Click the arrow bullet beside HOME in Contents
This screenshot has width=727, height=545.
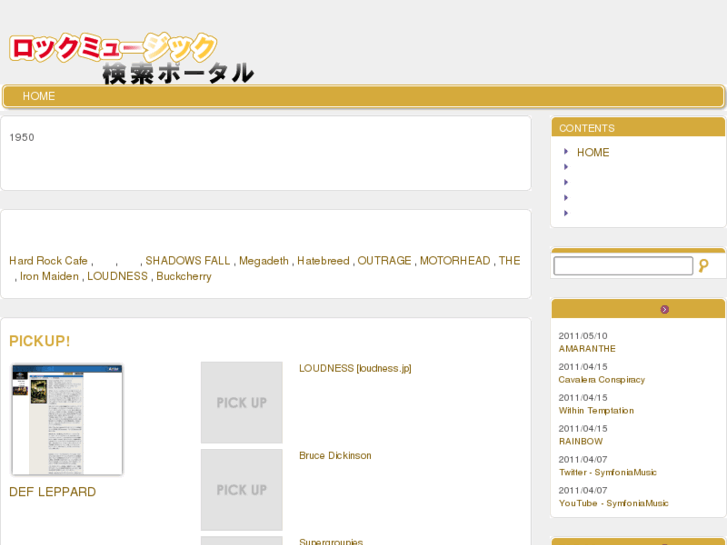point(566,152)
